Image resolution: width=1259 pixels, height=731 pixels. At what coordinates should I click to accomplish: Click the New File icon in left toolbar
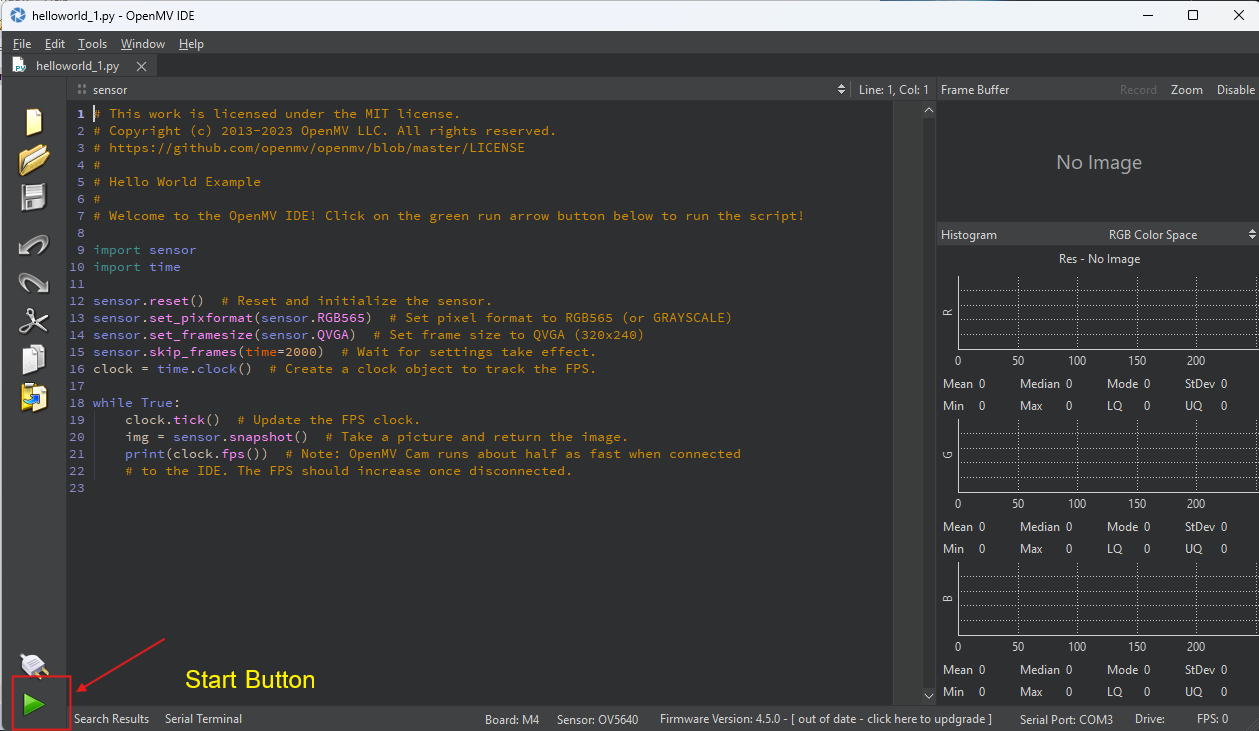(34, 122)
